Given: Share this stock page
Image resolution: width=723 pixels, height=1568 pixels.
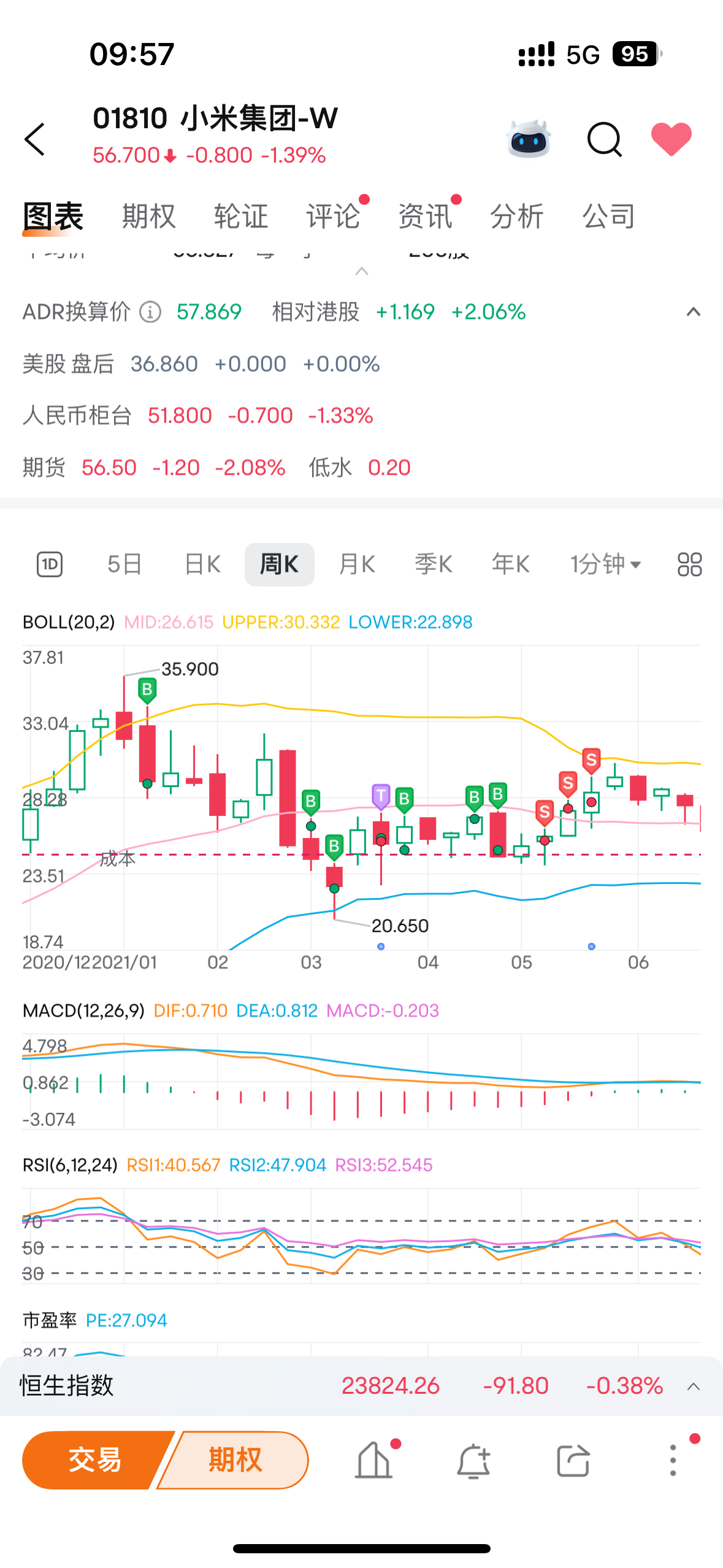Looking at the screenshot, I should (573, 1461).
